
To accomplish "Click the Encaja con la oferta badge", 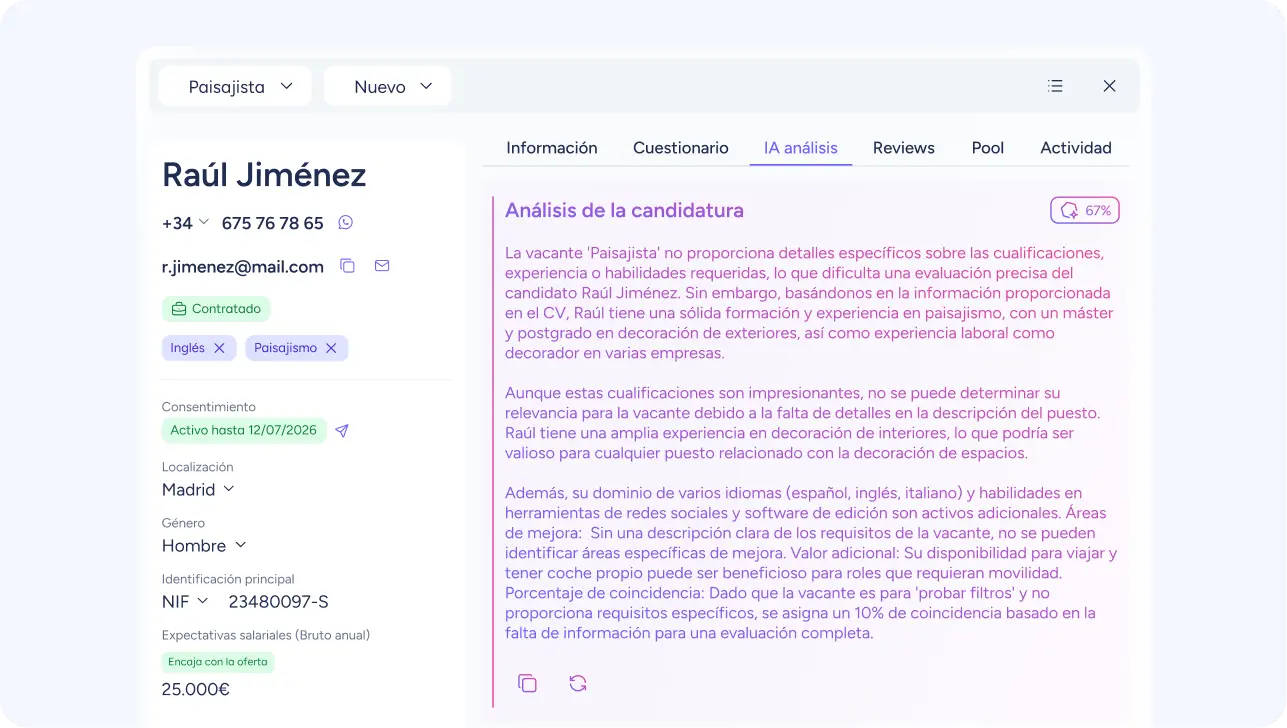I will (x=217, y=662).
